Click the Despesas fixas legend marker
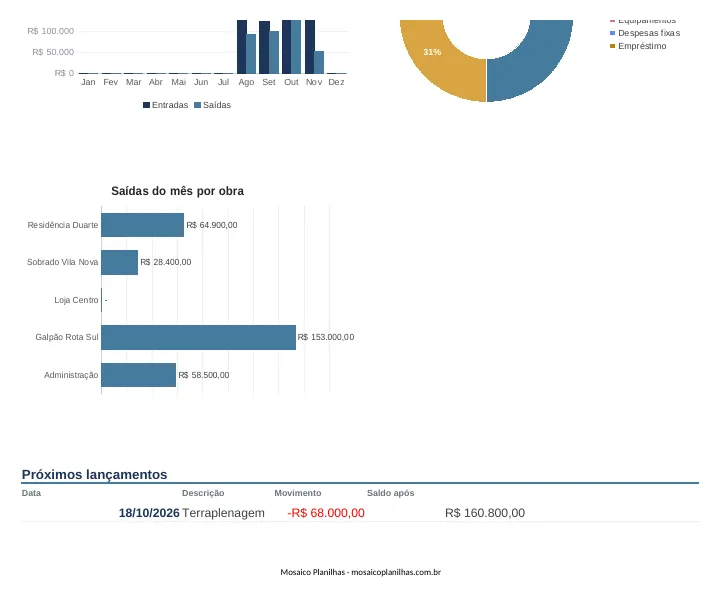 pyautogui.click(x=612, y=33)
